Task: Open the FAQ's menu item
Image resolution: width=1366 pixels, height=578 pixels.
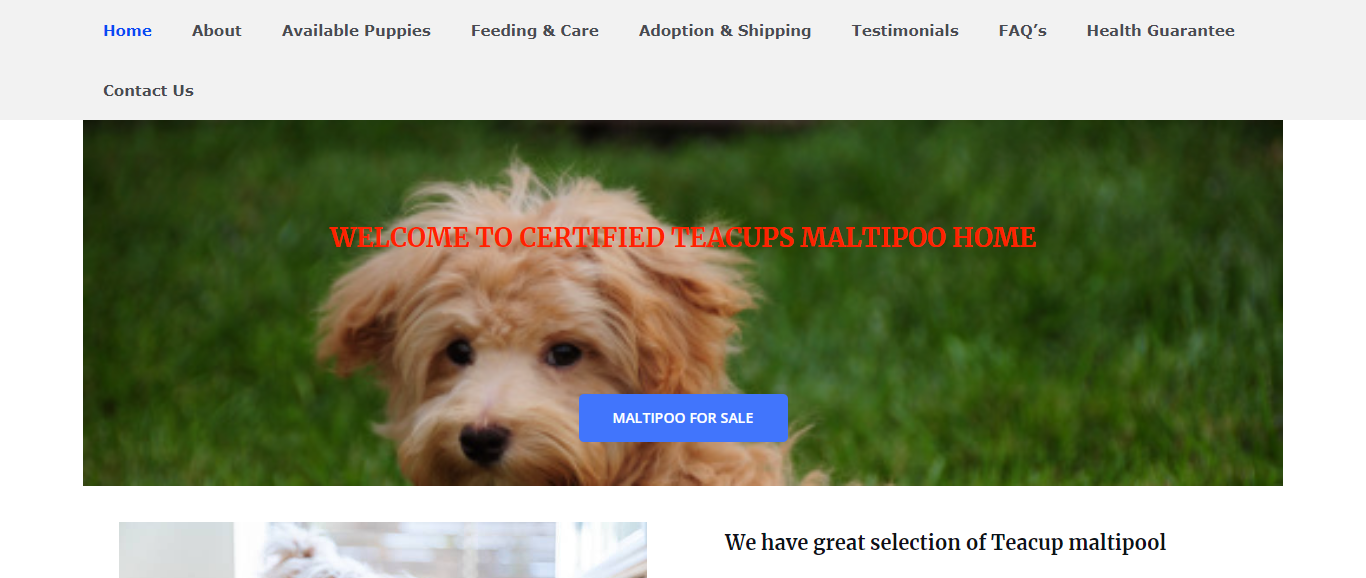Action: (1022, 30)
